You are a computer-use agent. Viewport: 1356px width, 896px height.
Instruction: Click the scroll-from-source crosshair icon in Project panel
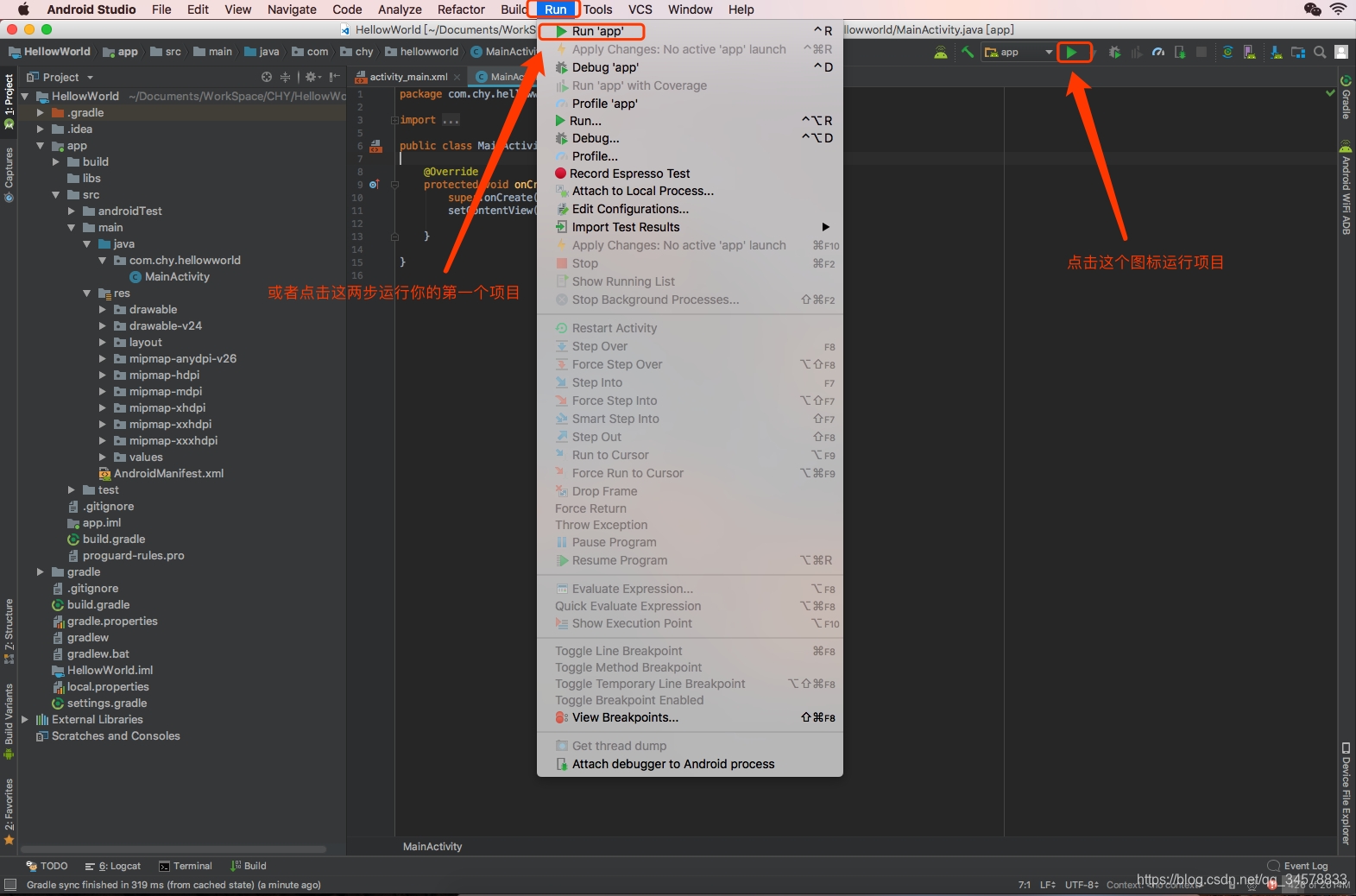[267, 77]
